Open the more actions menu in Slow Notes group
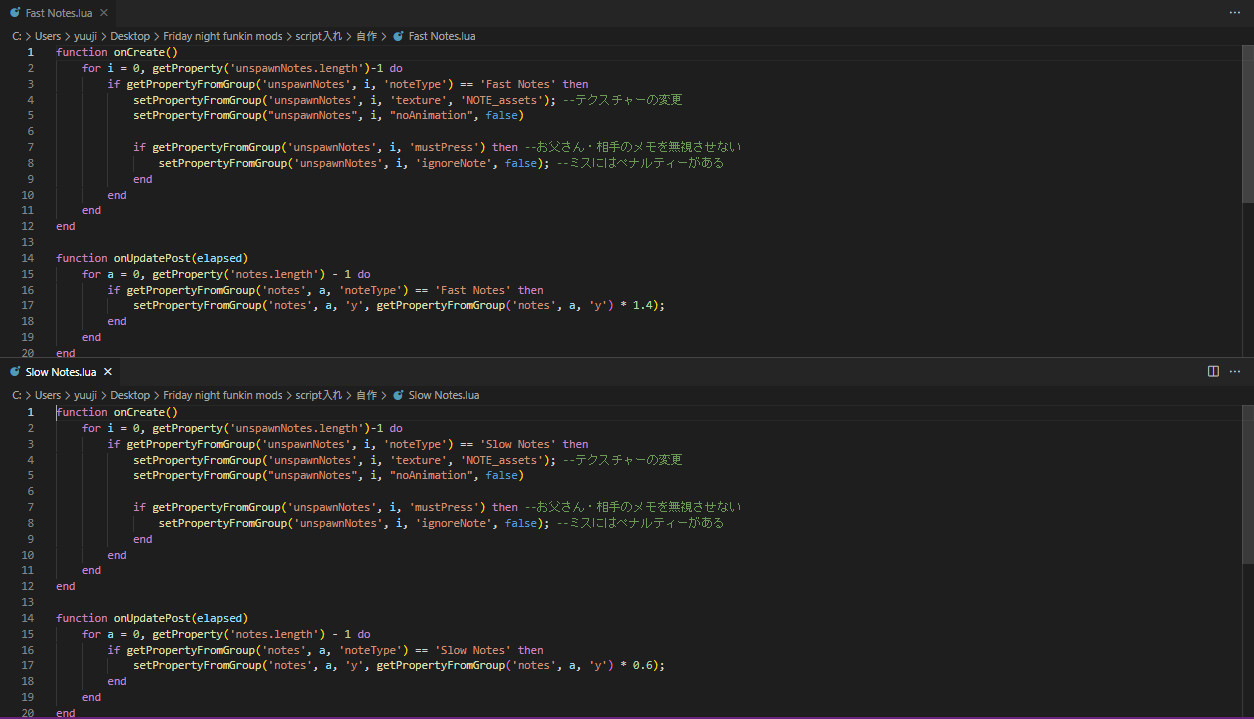 pyautogui.click(x=1234, y=370)
